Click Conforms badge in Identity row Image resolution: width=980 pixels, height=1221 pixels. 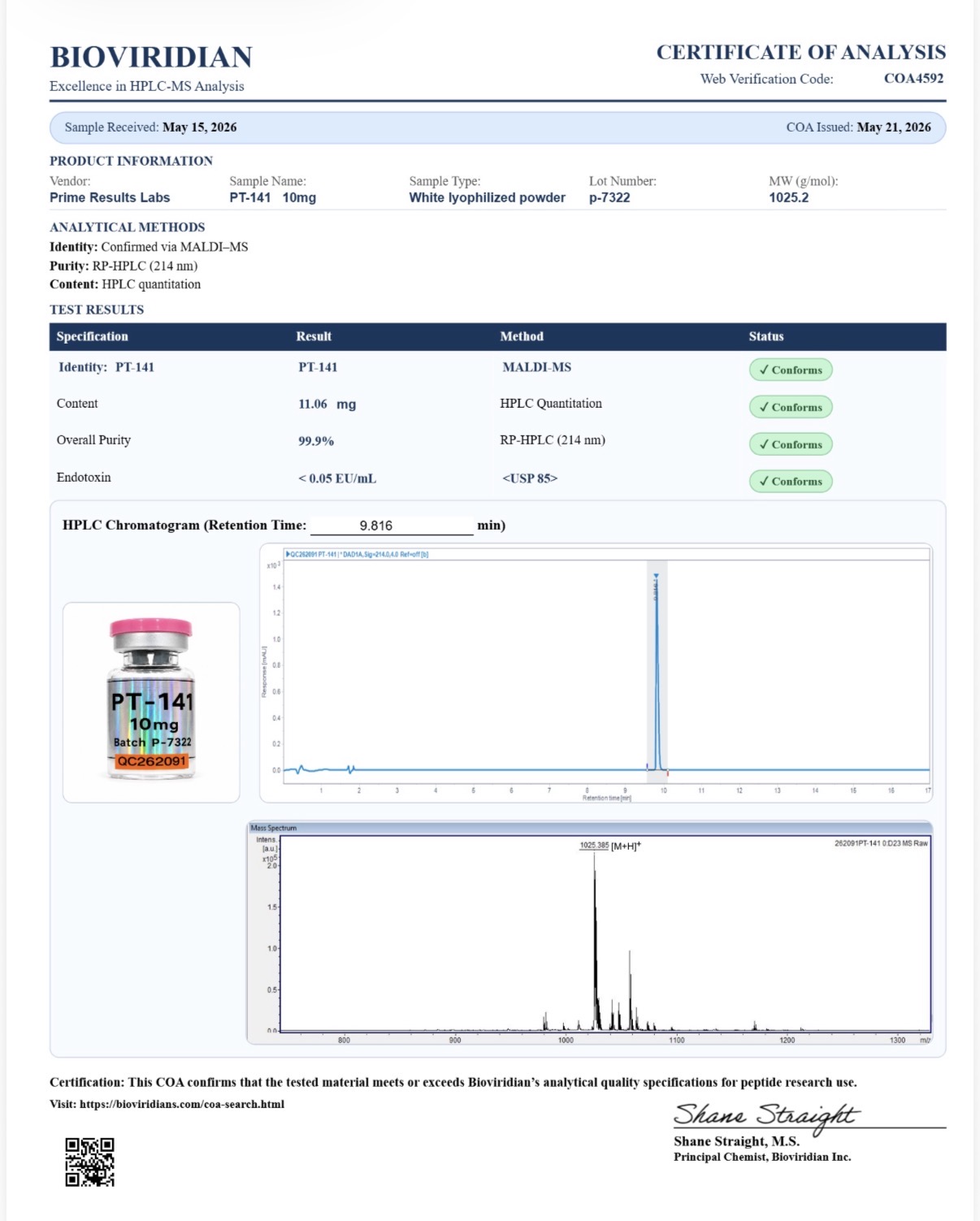[791, 370]
